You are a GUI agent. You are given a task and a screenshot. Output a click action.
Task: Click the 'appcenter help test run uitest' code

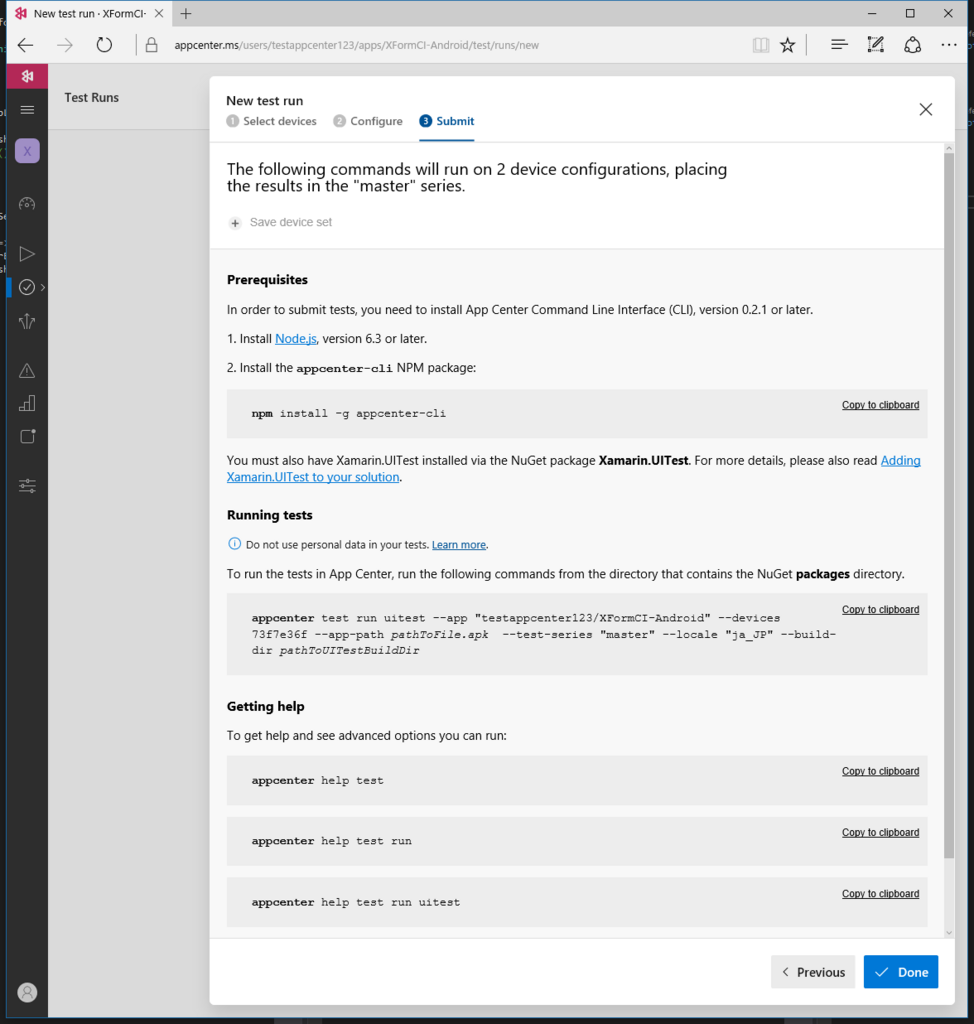tap(355, 903)
